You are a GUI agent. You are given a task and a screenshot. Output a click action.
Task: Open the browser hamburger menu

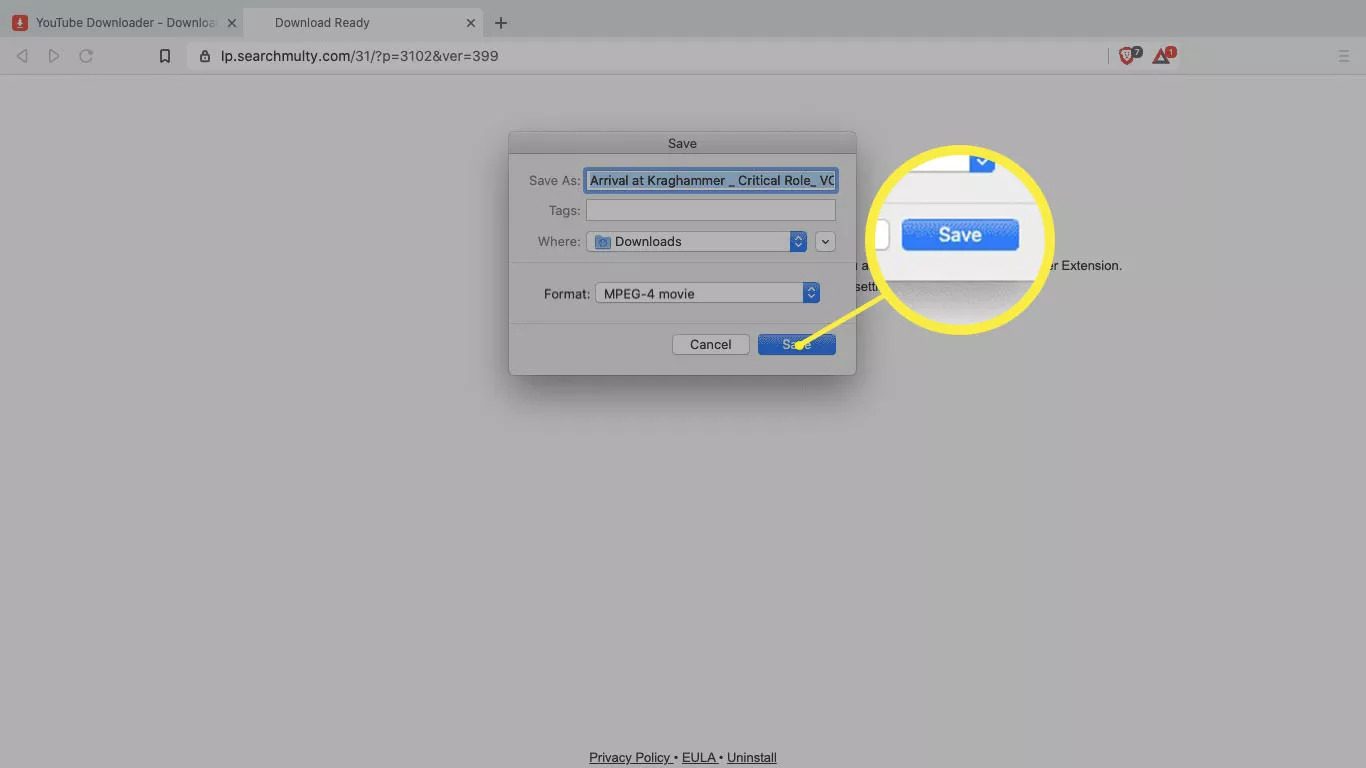(x=1343, y=57)
